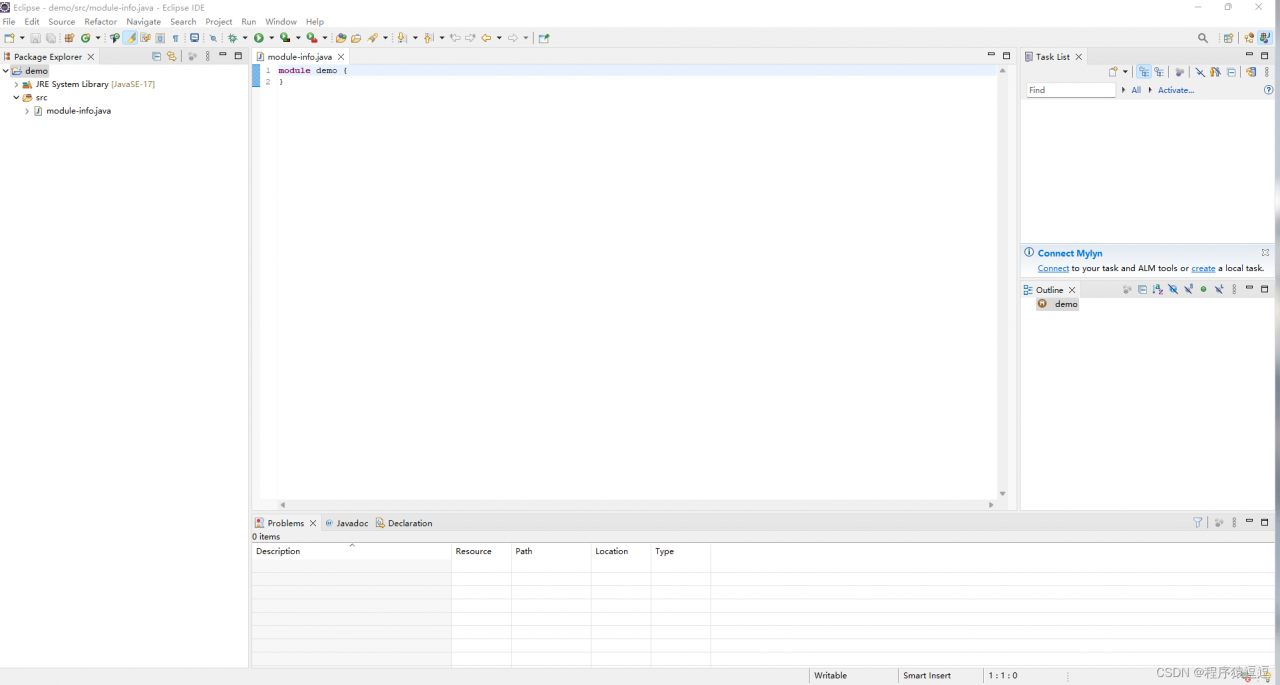
Task: Click the Resource column header
Action: click(481, 551)
